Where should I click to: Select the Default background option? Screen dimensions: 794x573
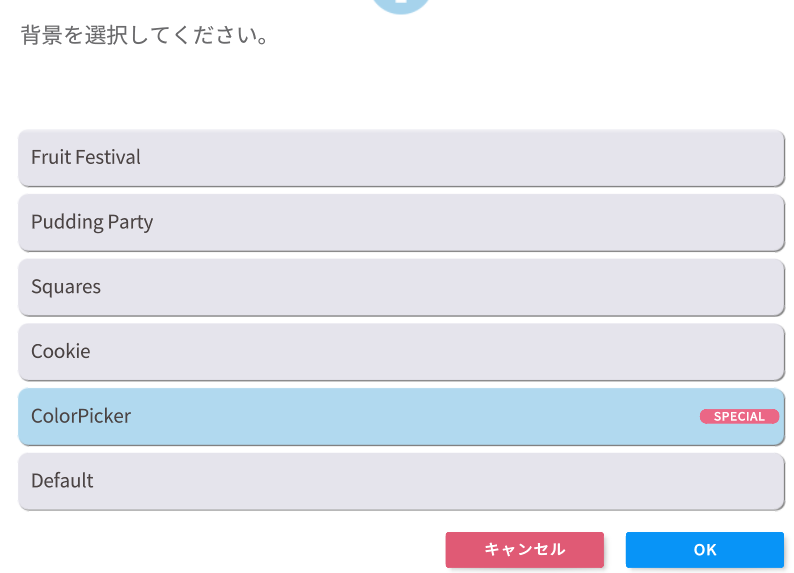click(x=401, y=481)
